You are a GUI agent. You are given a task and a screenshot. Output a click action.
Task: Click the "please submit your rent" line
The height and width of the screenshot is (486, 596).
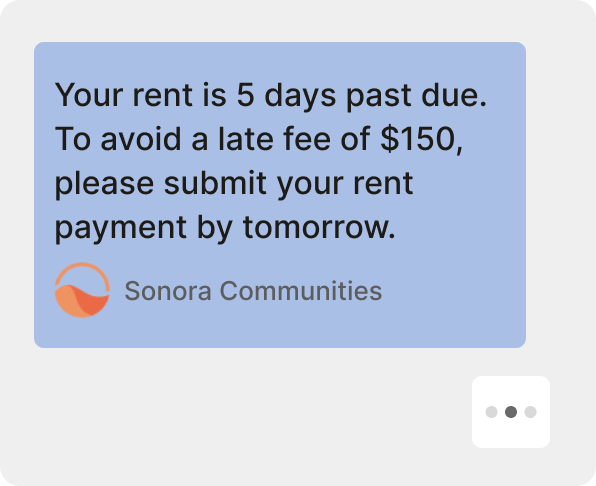pos(234,184)
